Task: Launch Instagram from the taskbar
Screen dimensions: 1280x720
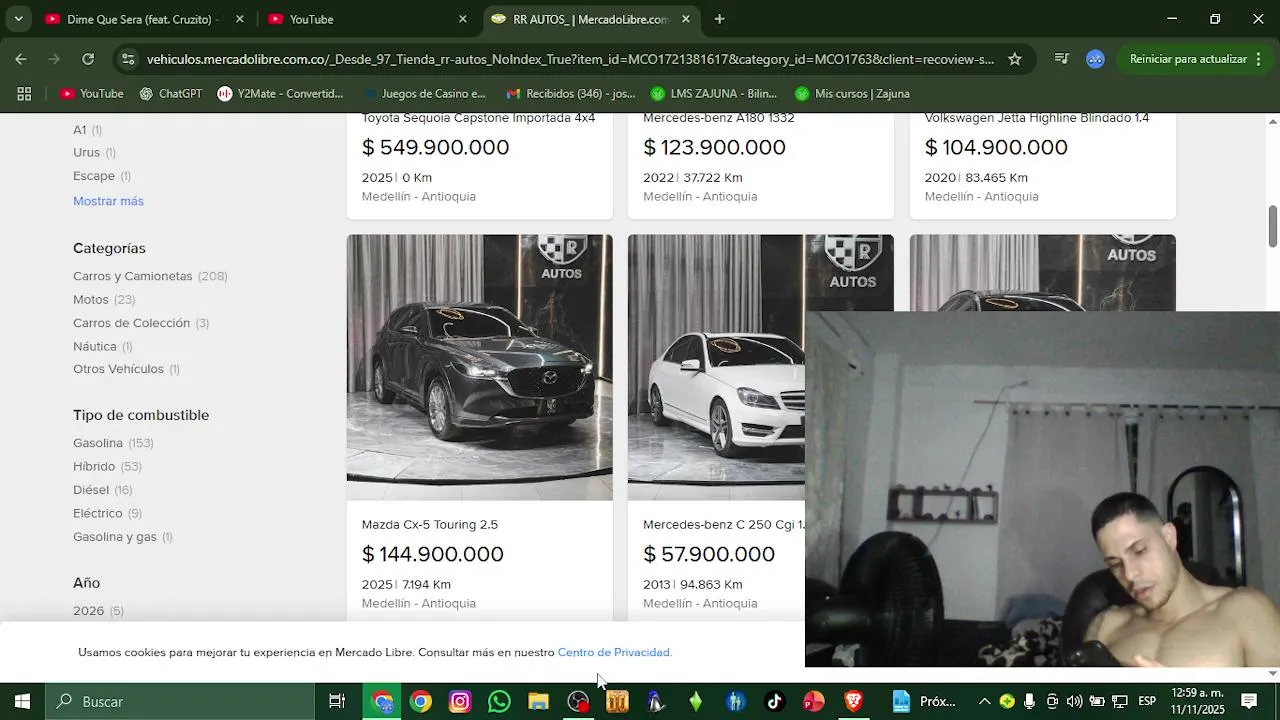Action: 460,702
